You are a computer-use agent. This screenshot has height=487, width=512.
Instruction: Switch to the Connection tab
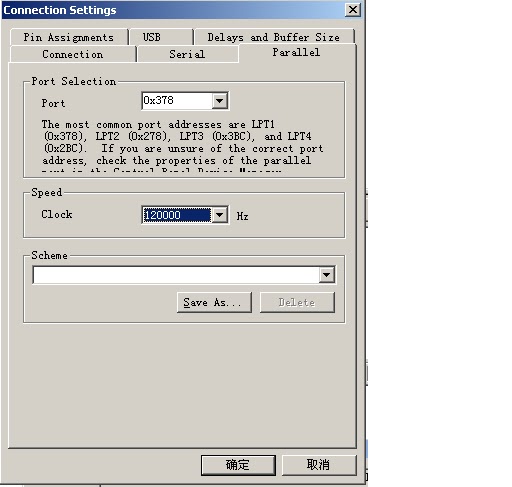73,54
